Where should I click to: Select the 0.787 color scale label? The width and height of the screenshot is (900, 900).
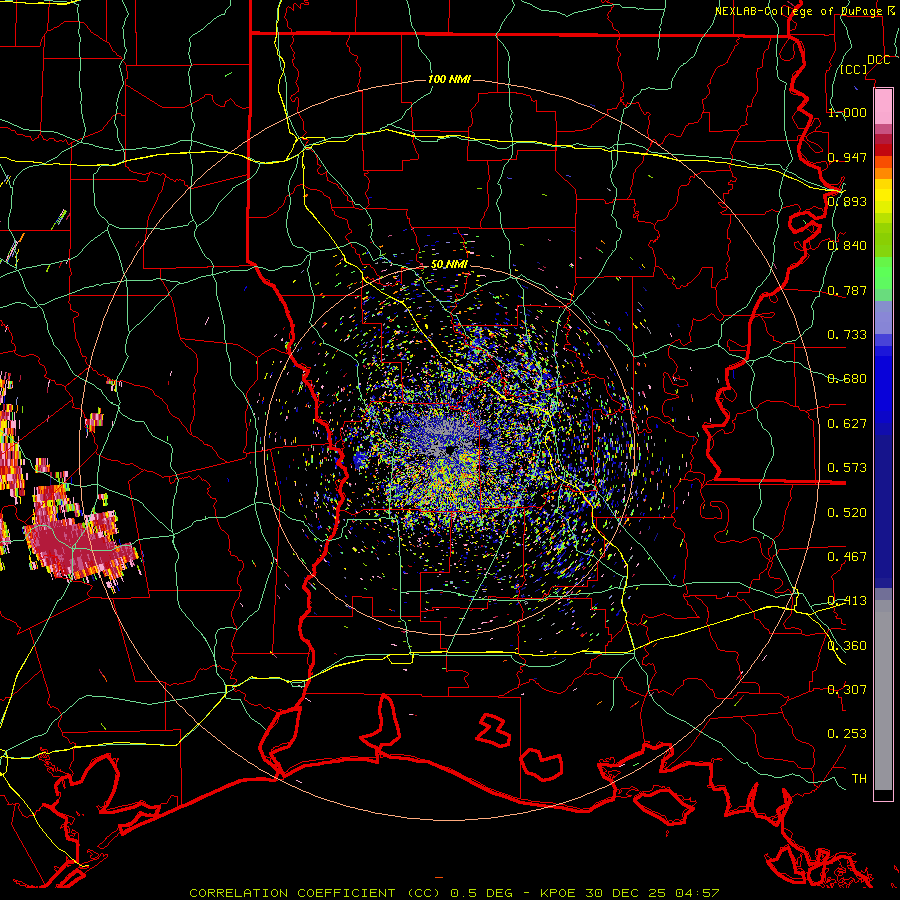point(847,290)
